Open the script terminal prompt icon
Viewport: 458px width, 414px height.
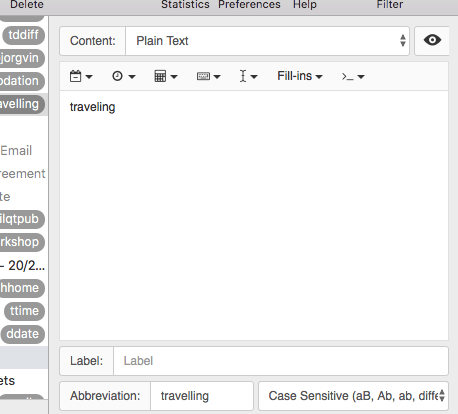click(x=353, y=77)
